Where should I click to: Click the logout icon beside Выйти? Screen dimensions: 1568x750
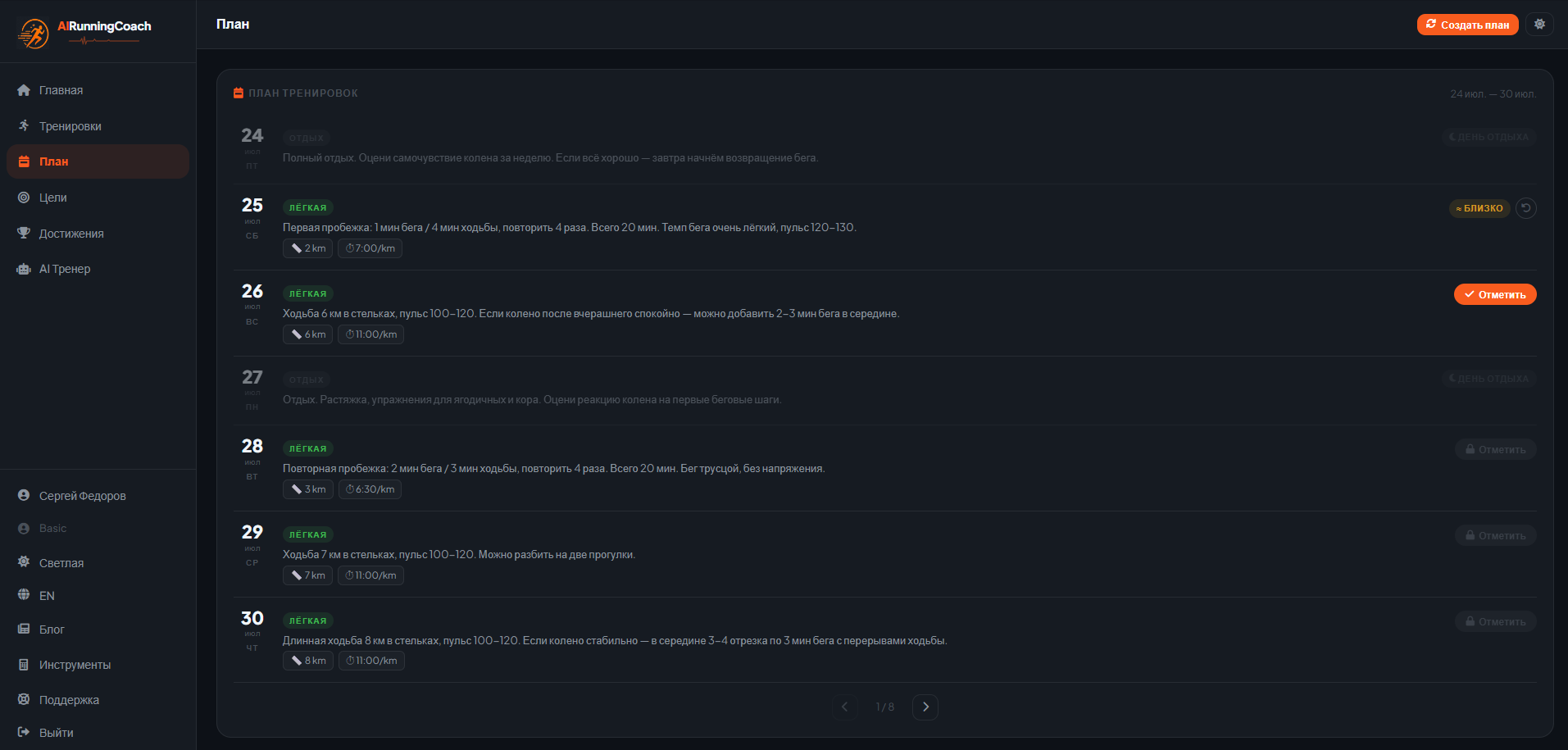click(x=24, y=732)
